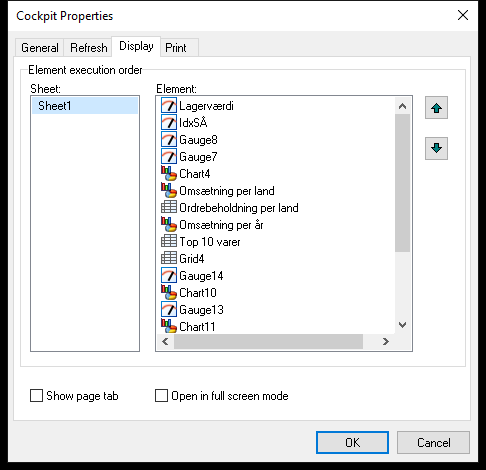The width and height of the screenshot is (486, 470).
Task: Select the gauge icon for Gauge14
Action: 169,276
